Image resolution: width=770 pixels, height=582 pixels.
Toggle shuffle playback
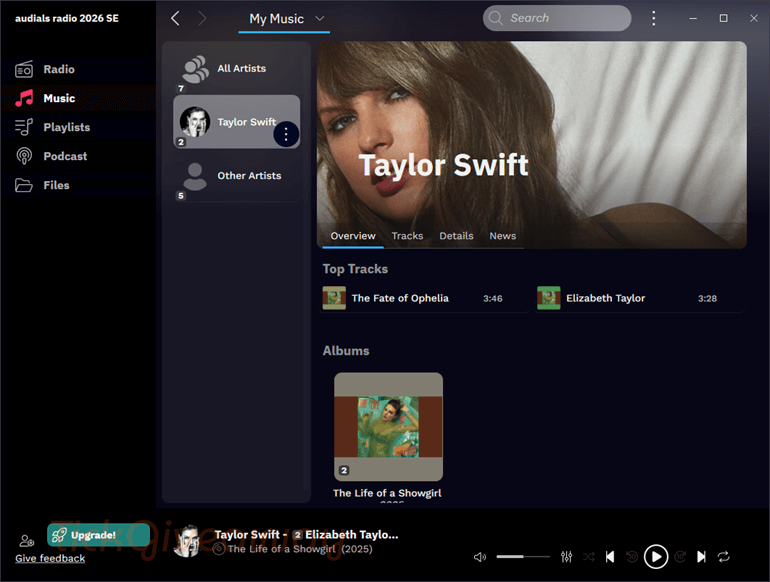[589, 557]
